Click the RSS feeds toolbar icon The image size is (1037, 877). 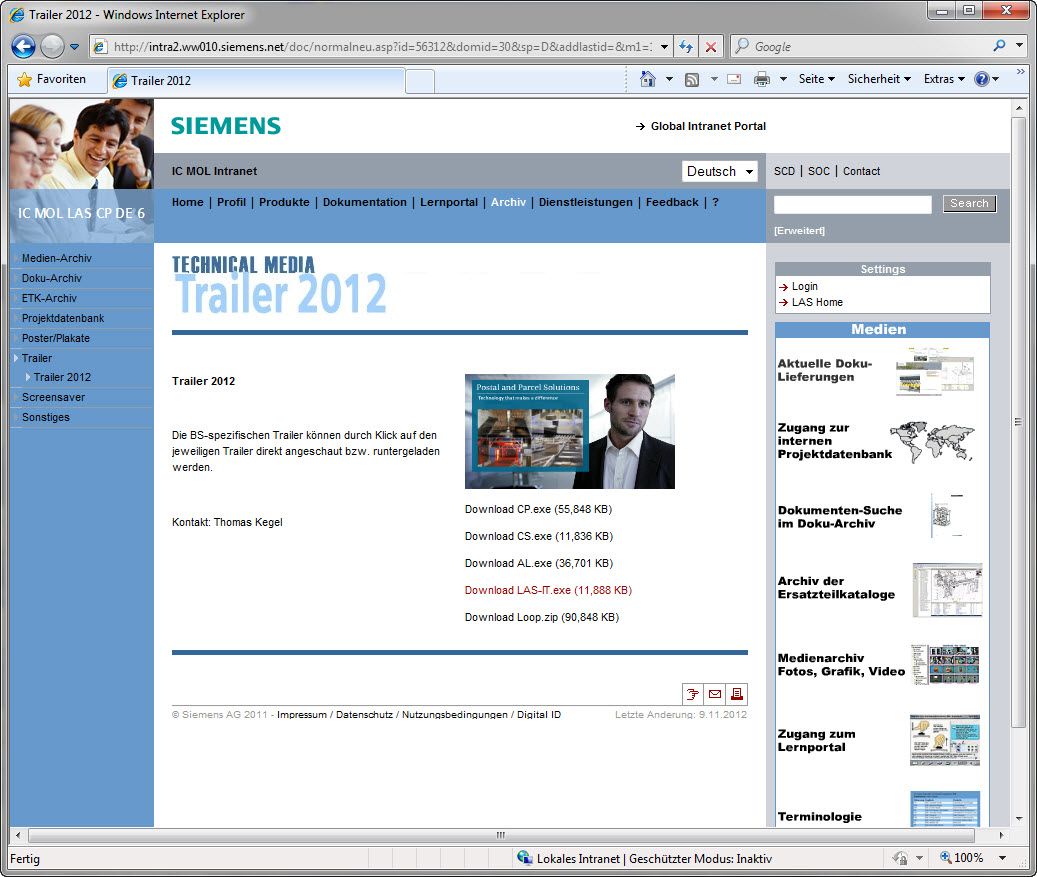692,79
